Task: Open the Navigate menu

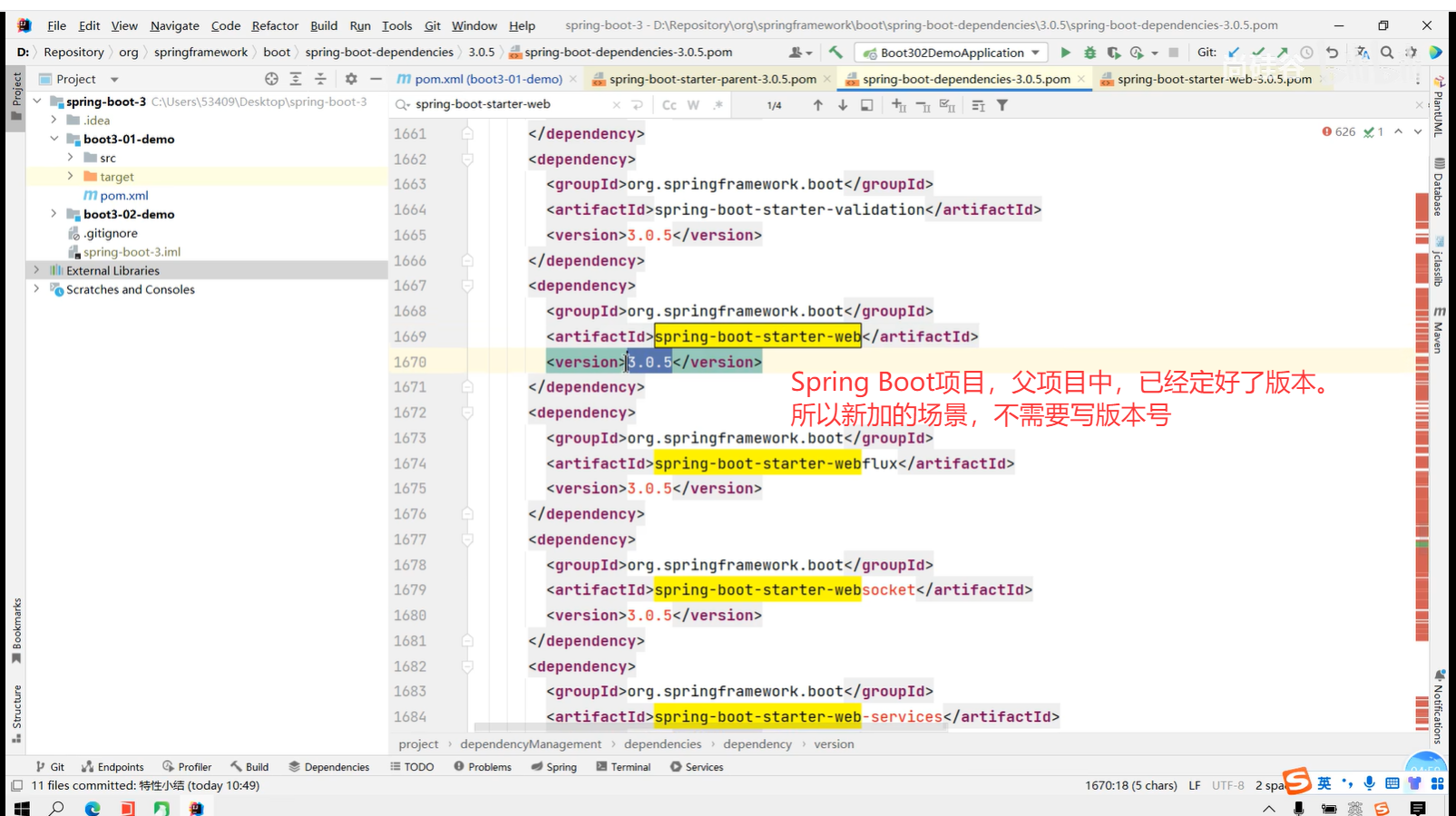Action: [x=174, y=25]
